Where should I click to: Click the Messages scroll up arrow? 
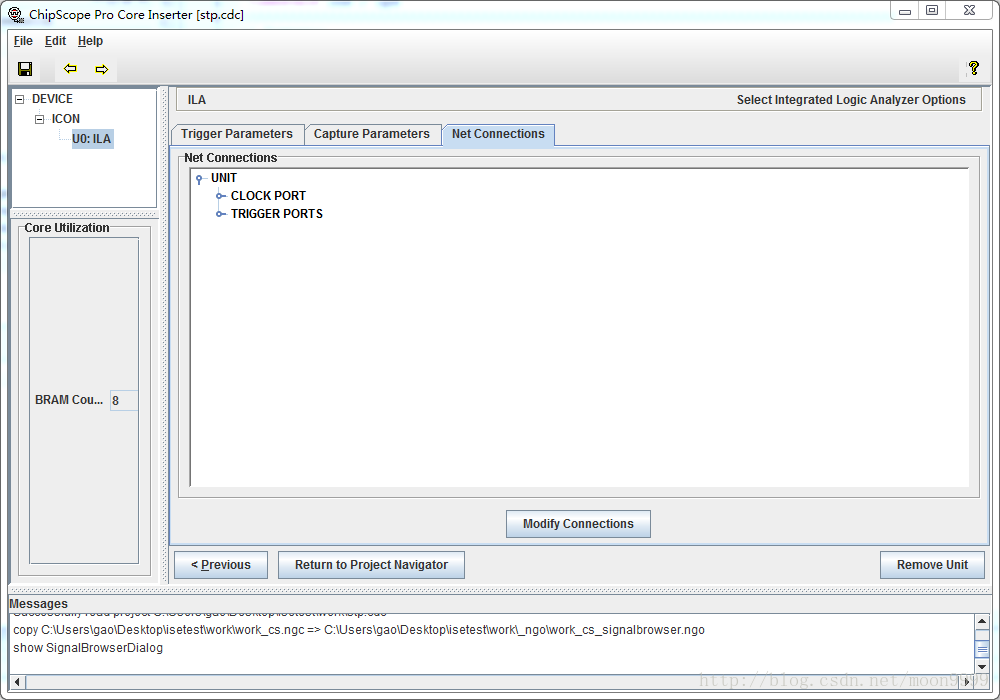point(982,622)
